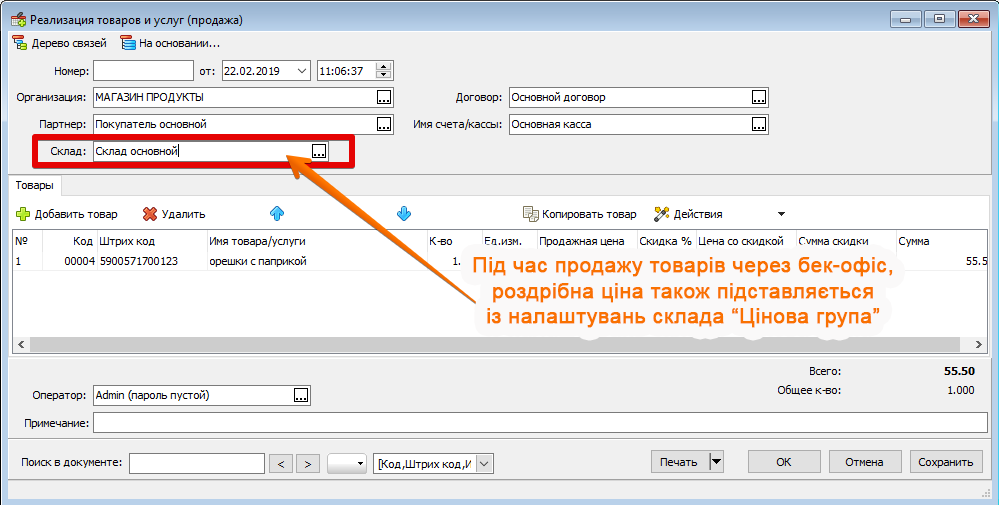999x505 pixels.
Task: Click the Отмена cancel button
Action: point(865,462)
